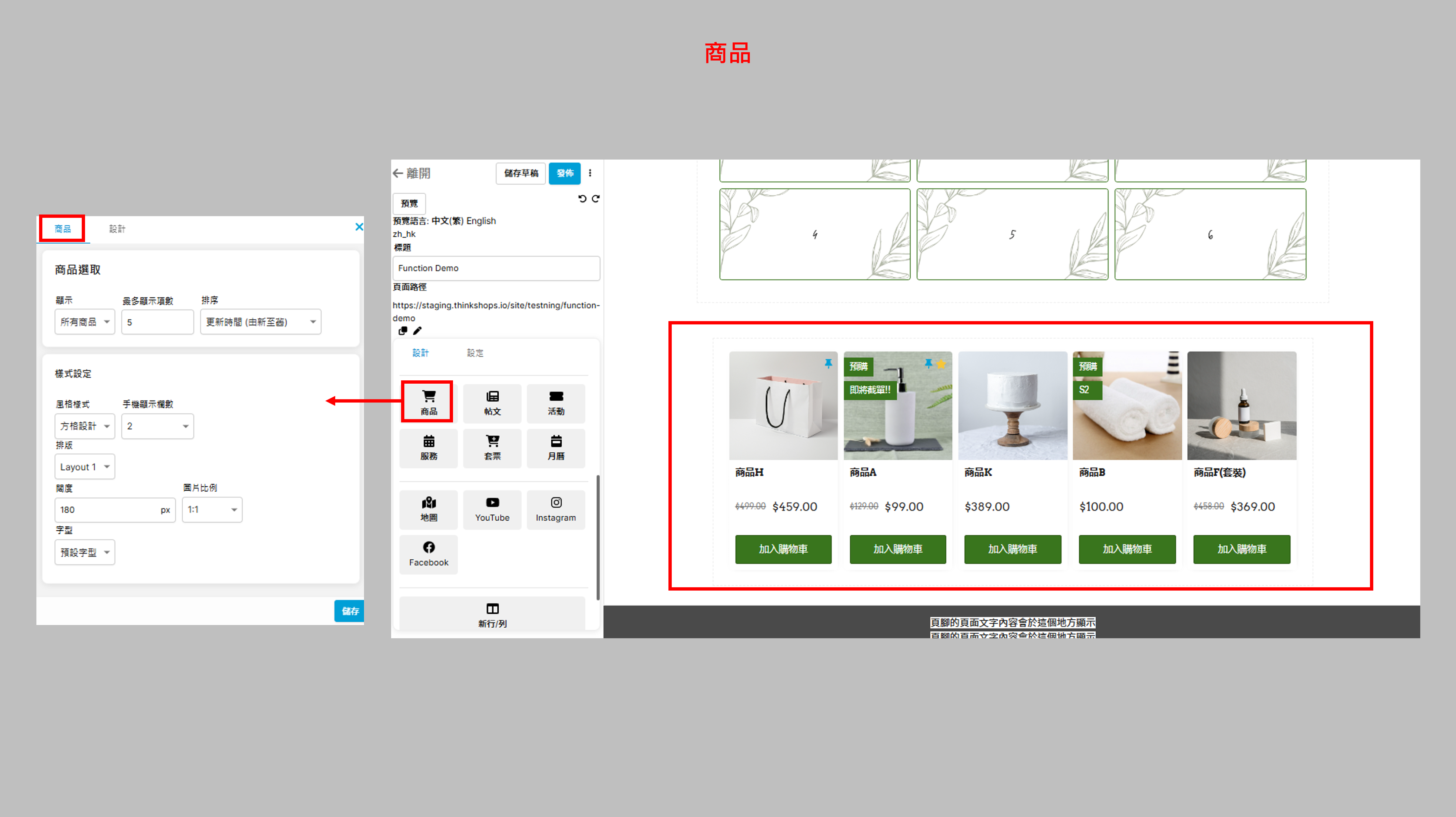
Task: Switch to the 設定 tab in sidebar
Action: [x=475, y=353]
